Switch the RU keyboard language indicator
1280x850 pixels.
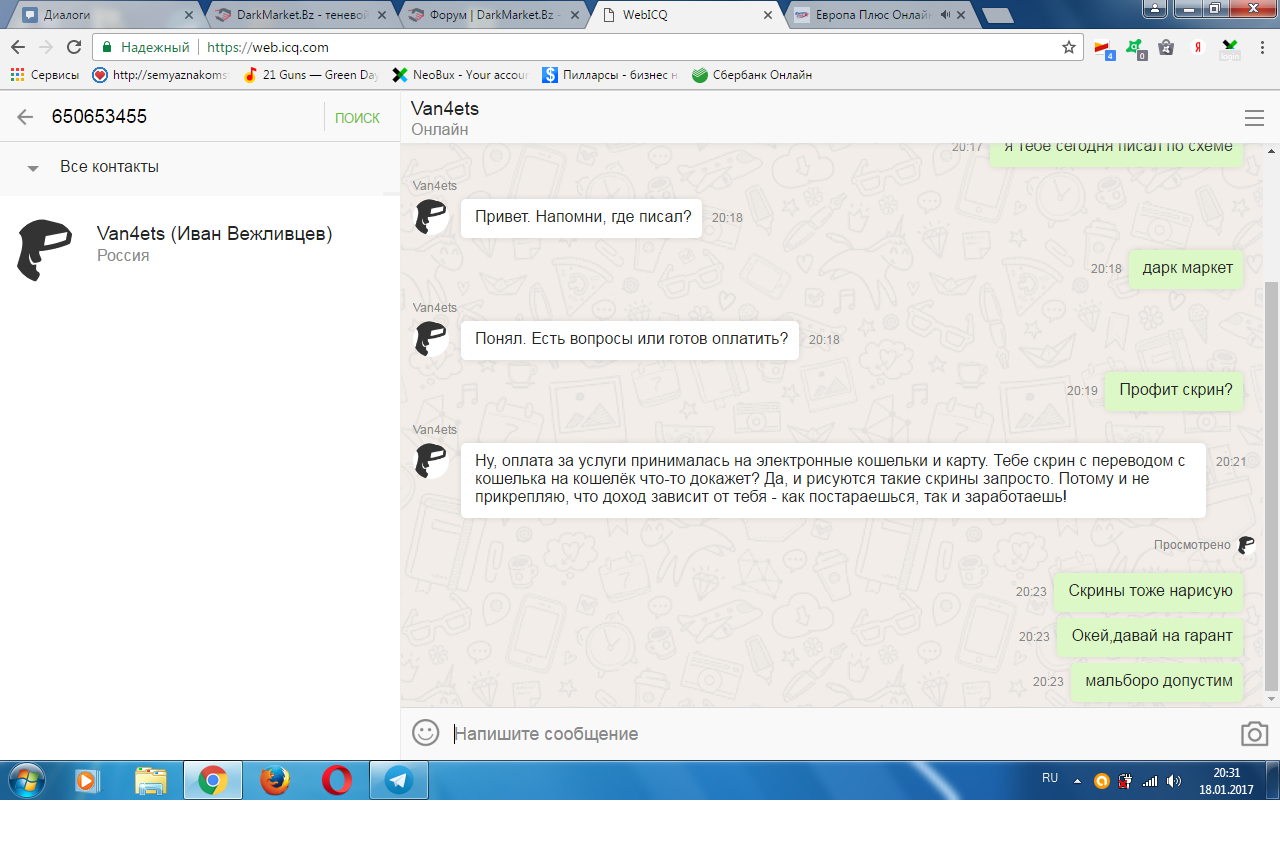pos(1050,778)
